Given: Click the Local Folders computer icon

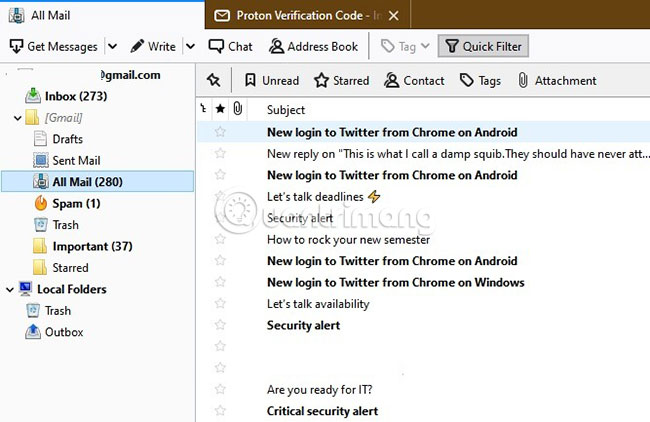Looking at the screenshot, I should [x=25, y=289].
